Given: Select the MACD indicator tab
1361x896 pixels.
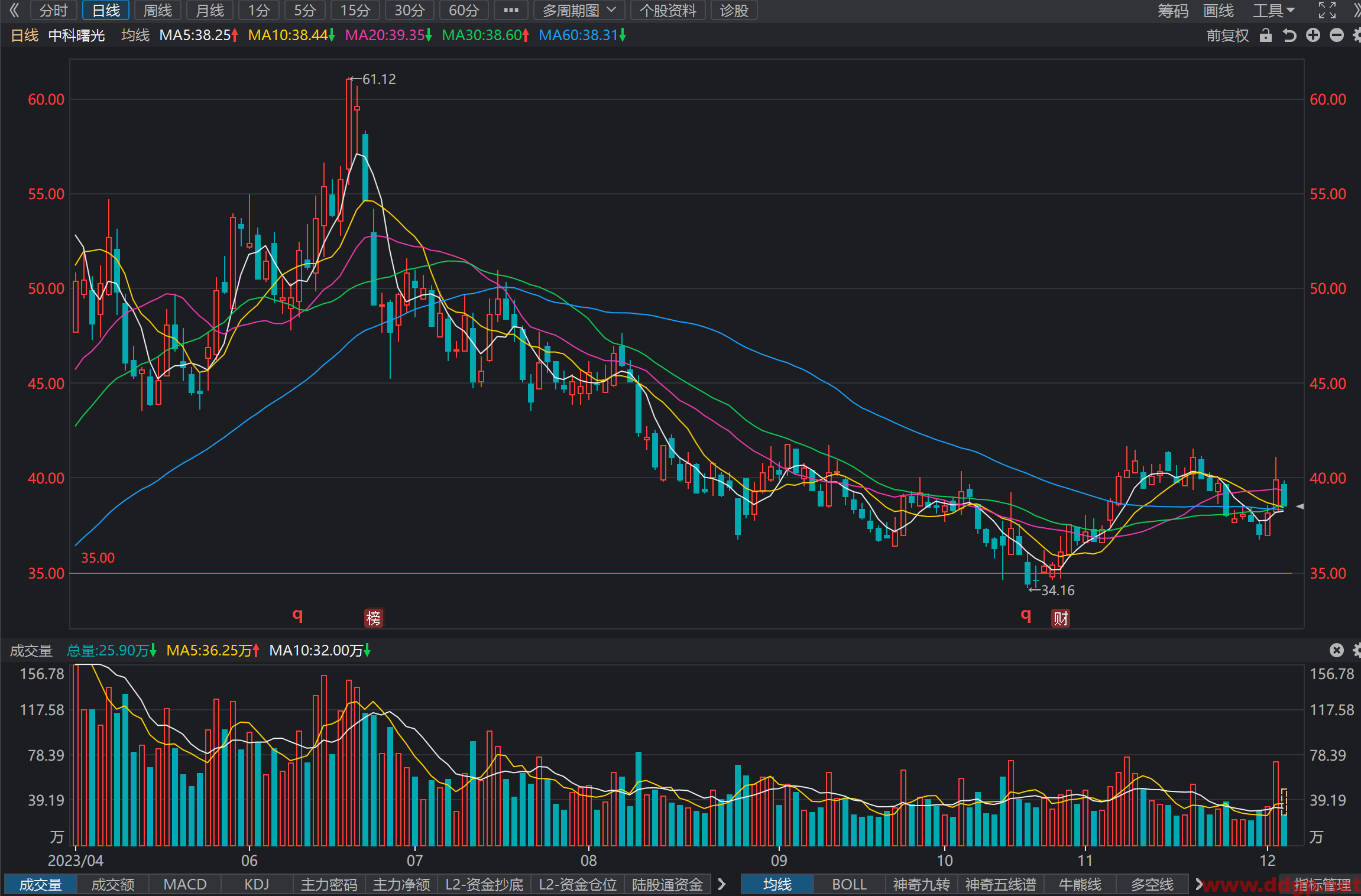Looking at the screenshot, I should pos(185,884).
